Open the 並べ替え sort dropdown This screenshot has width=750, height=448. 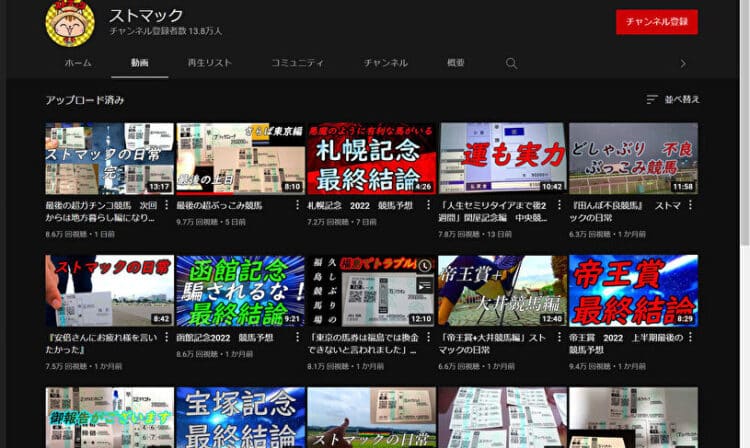click(673, 99)
